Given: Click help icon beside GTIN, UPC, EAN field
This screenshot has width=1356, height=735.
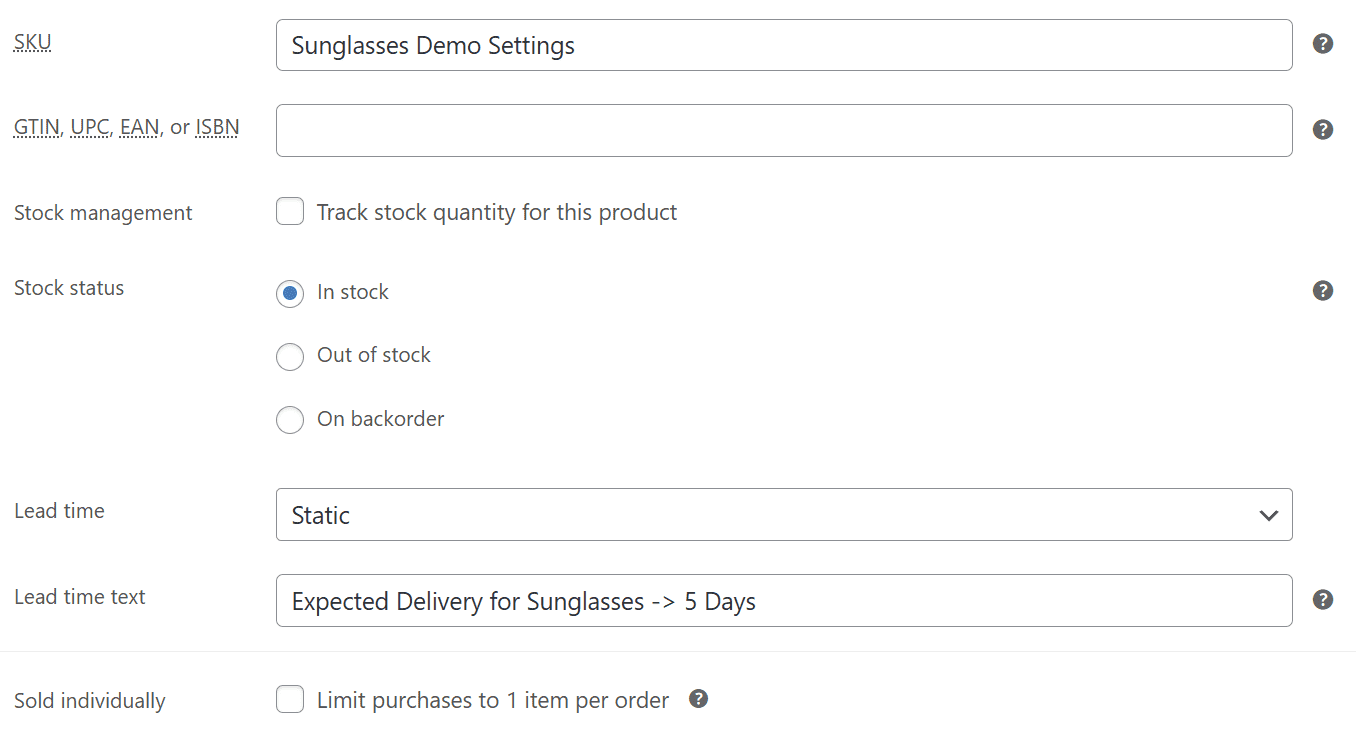Looking at the screenshot, I should tap(1322, 130).
